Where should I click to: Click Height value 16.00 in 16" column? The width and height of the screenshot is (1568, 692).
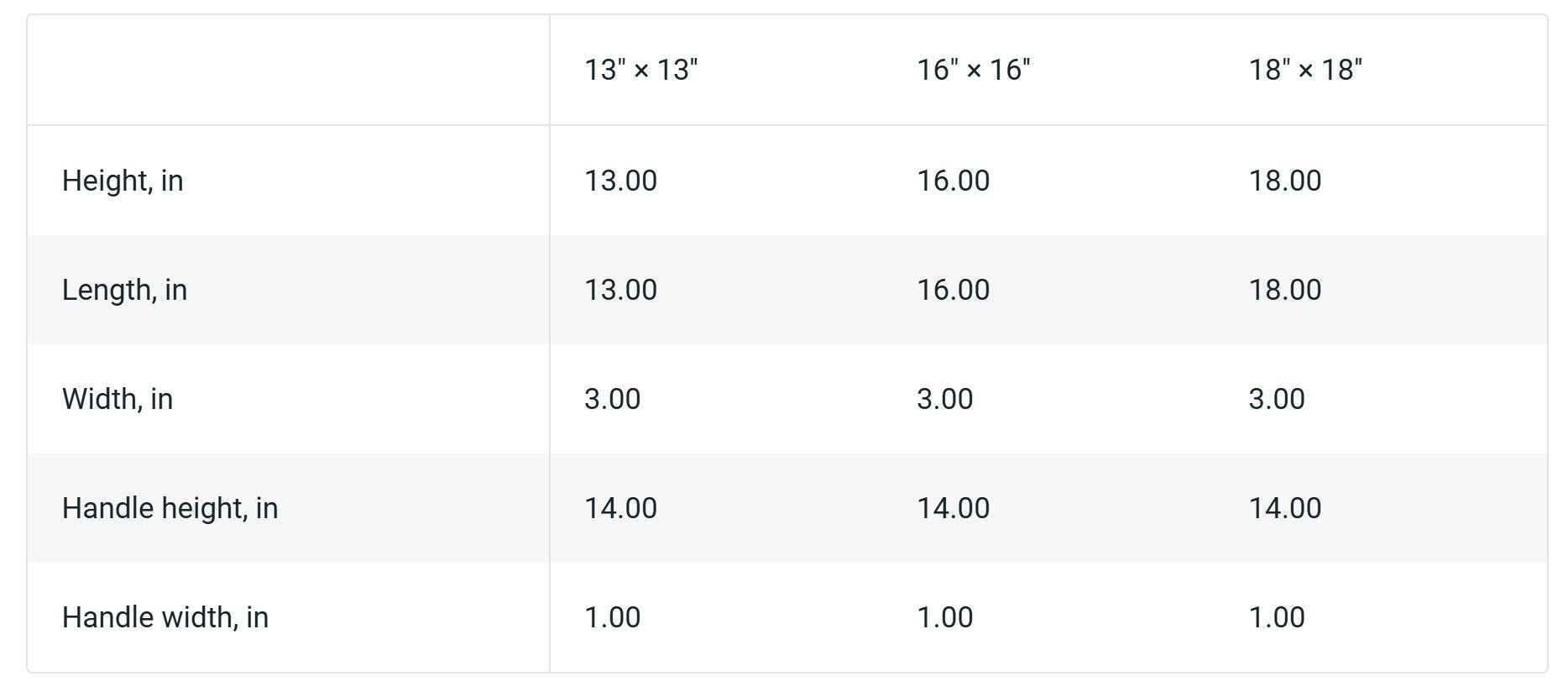click(x=953, y=181)
